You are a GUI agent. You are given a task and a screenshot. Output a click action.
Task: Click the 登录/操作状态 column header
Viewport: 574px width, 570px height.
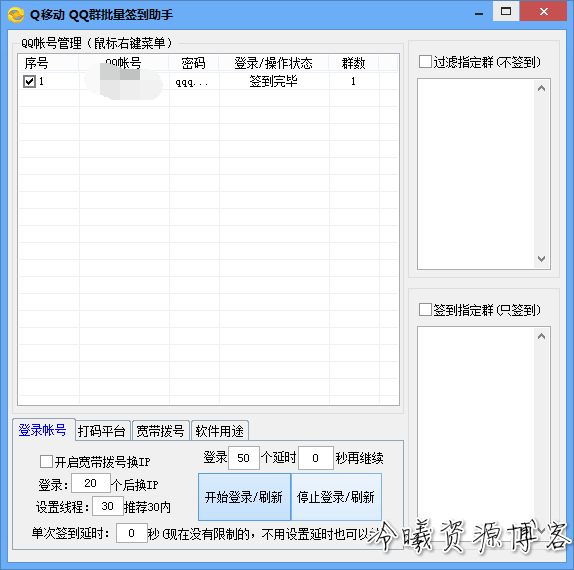pos(274,63)
